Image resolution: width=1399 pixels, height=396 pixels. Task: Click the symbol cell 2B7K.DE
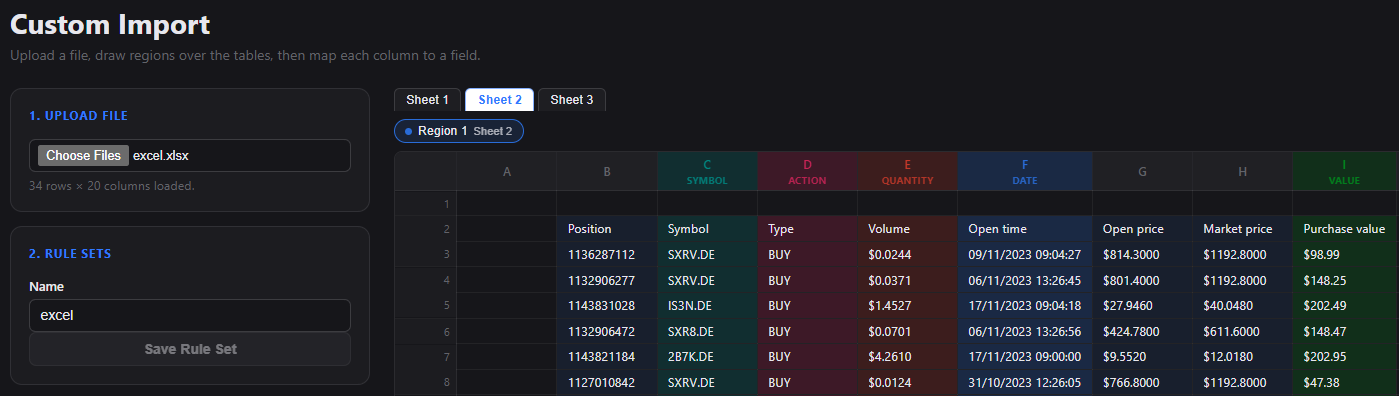pos(707,356)
